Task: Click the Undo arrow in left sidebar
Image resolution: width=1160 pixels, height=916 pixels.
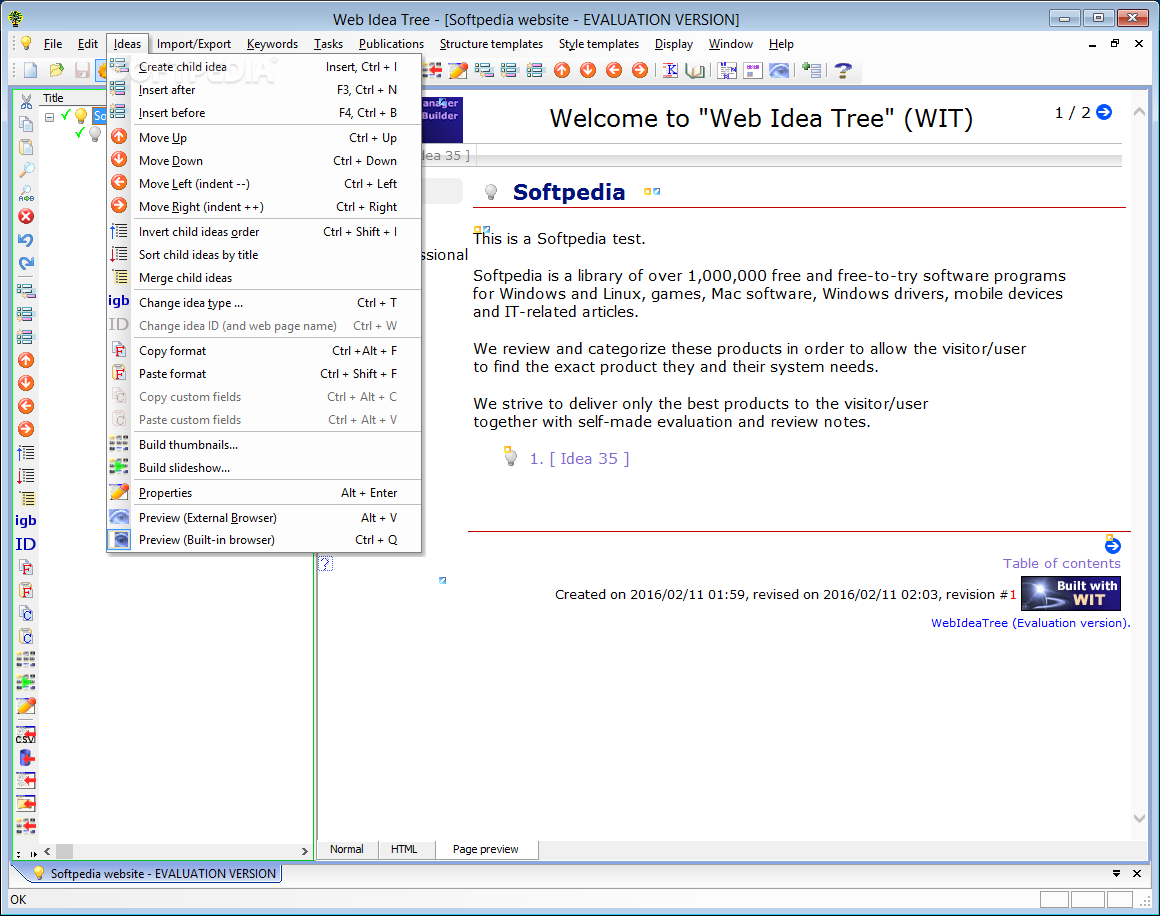Action: [26, 240]
